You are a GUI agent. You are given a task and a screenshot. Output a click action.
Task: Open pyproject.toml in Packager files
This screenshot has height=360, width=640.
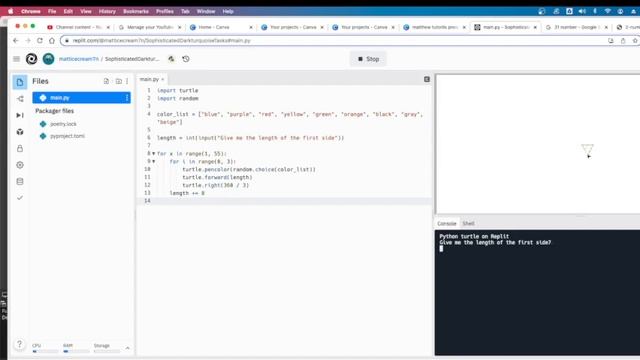(67, 136)
